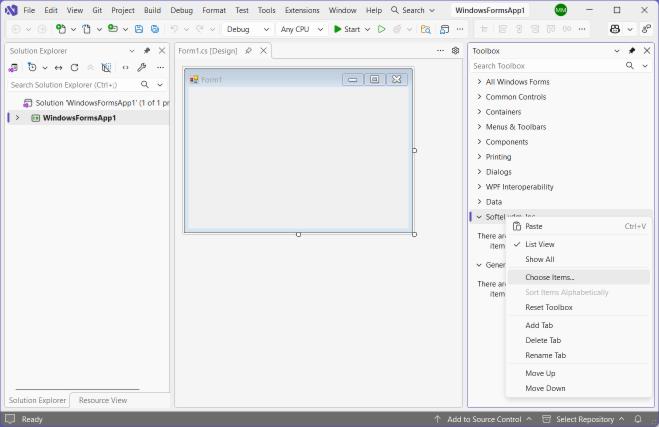Click the New Project toolbar icon
This screenshot has height=427, width=659.
(x=61, y=29)
